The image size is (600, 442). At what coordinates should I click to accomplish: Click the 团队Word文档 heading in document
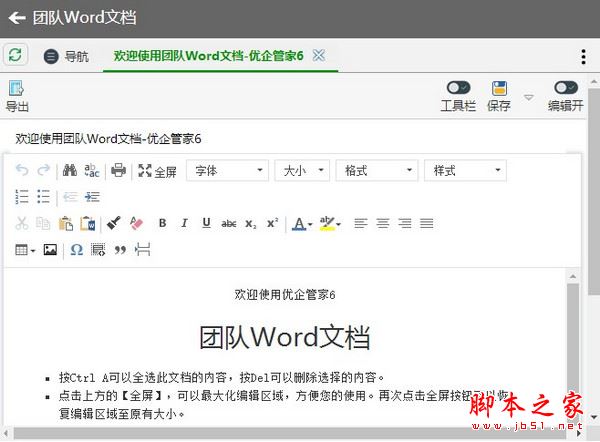(x=284, y=337)
